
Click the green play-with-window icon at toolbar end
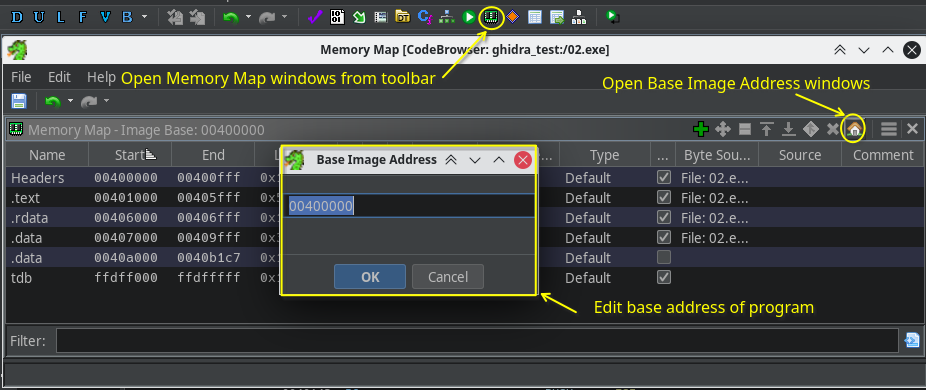(x=614, y=17)
